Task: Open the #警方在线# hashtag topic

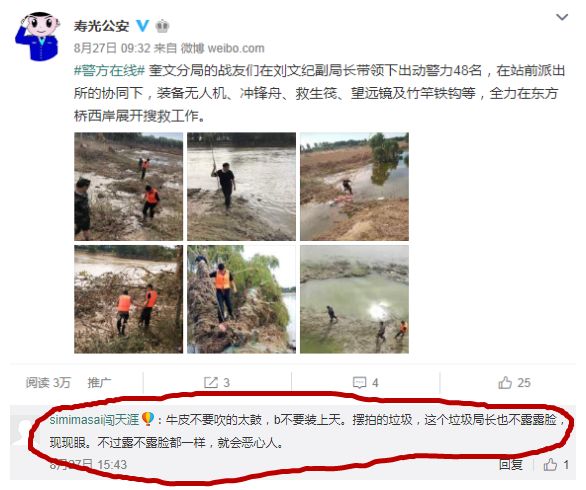Action: (x=109, y=70)
